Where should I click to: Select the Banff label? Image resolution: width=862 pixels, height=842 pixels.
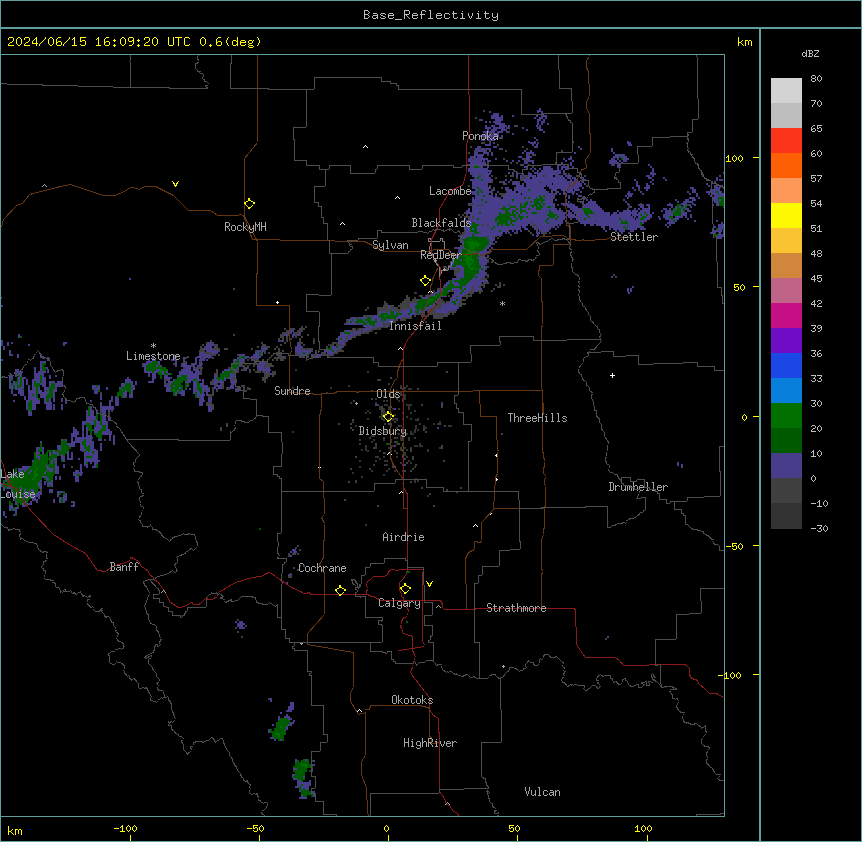[124, 567]
